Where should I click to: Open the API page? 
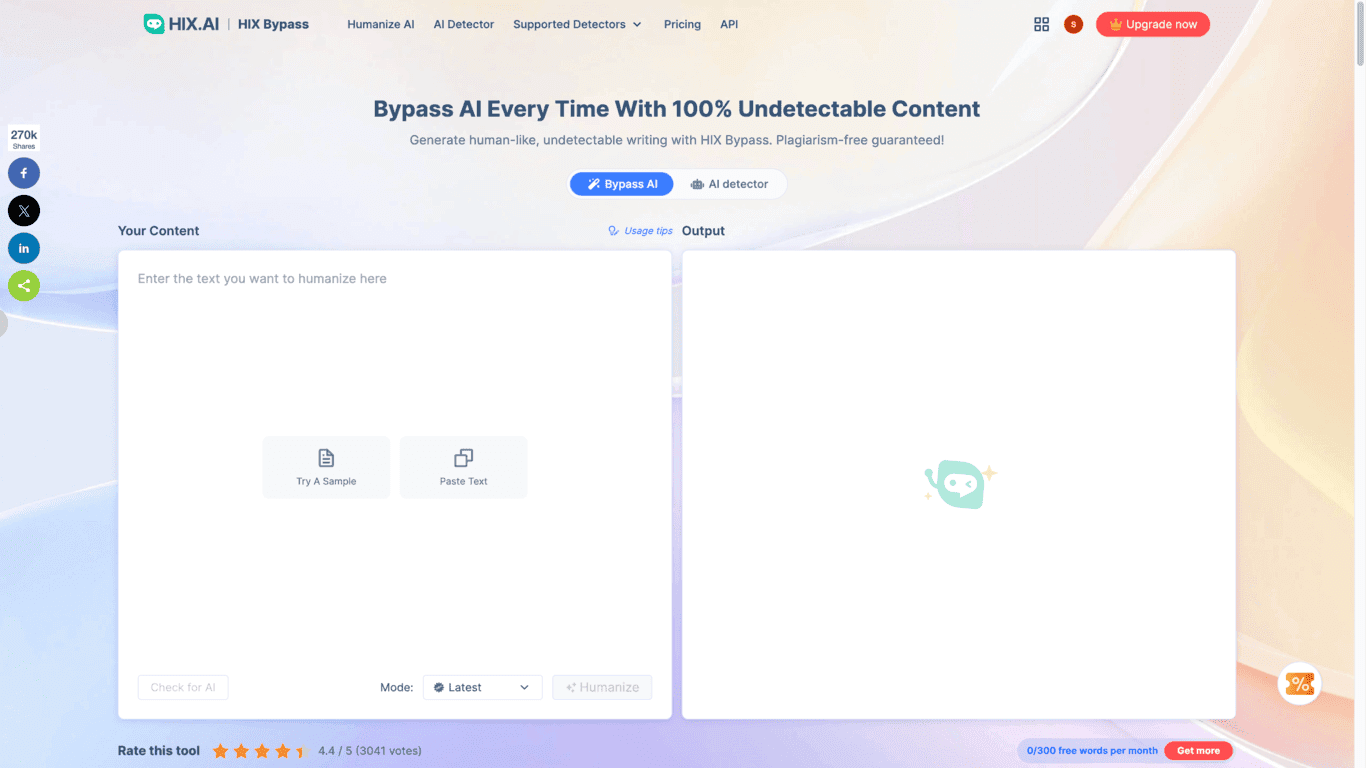[729, 24]
